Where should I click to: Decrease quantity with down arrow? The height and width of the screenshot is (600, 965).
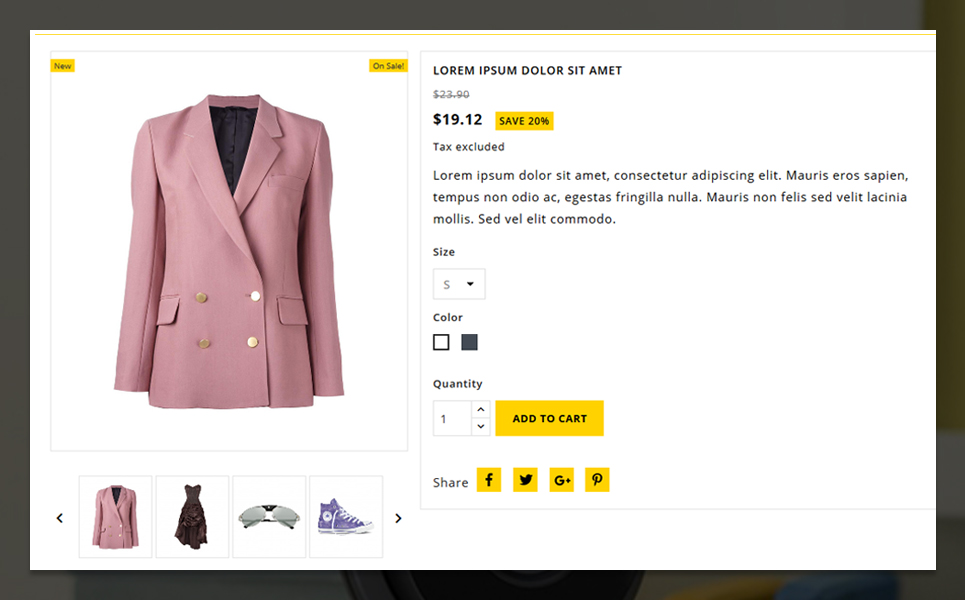coord(481,427)
